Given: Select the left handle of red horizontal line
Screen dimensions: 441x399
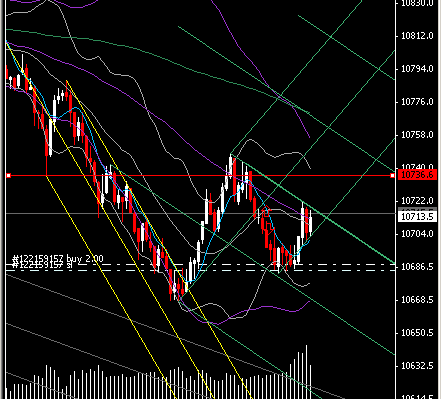Looking at the screenshot, I should click(9, 175).
